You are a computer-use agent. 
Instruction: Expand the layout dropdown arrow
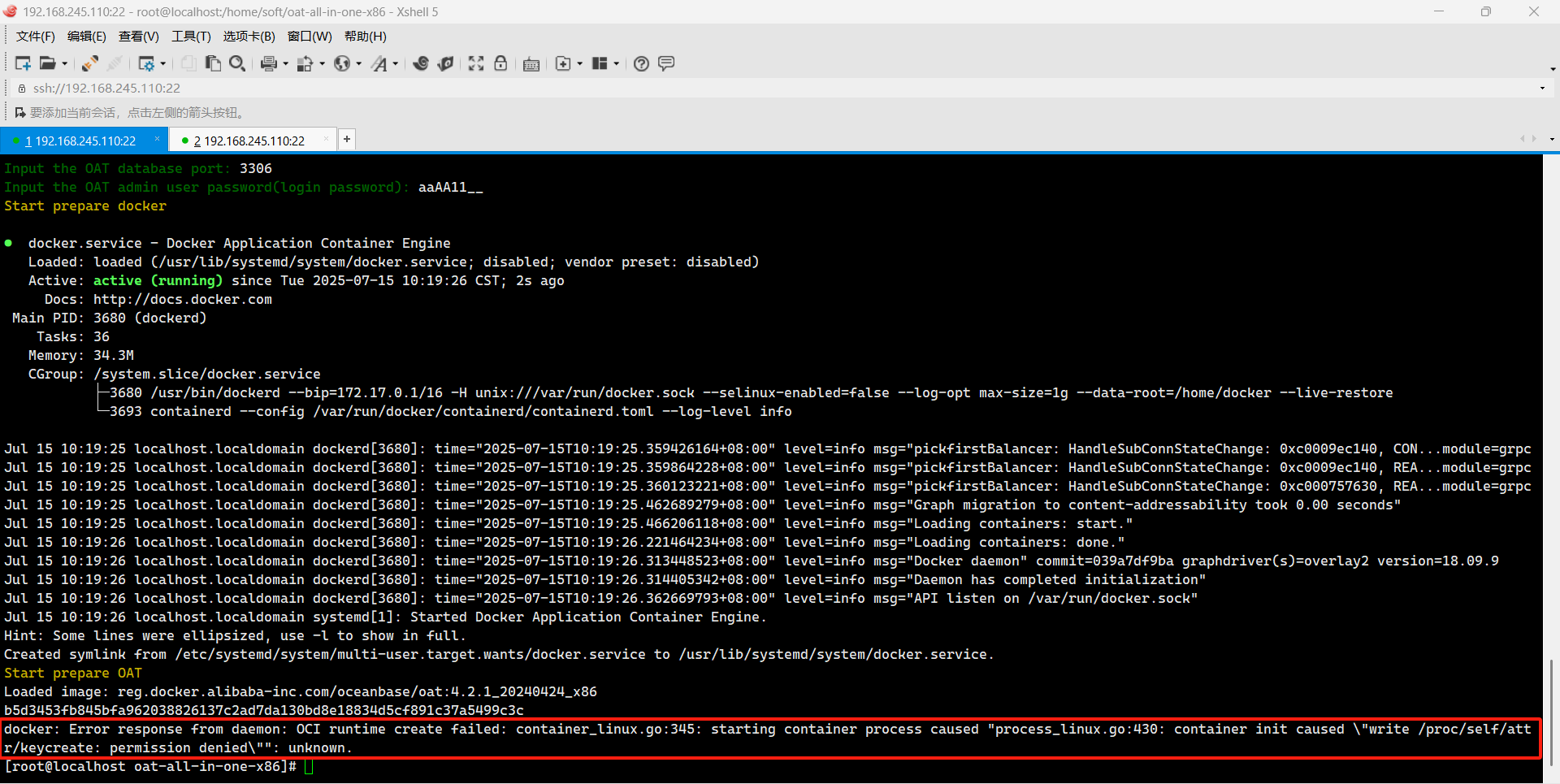tap(616, 63)
